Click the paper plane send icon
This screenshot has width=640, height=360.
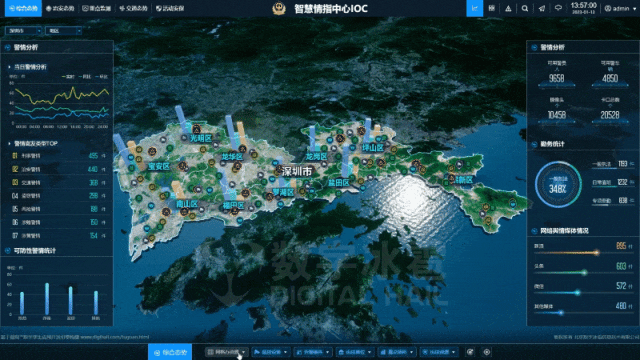tap(542, 8)
